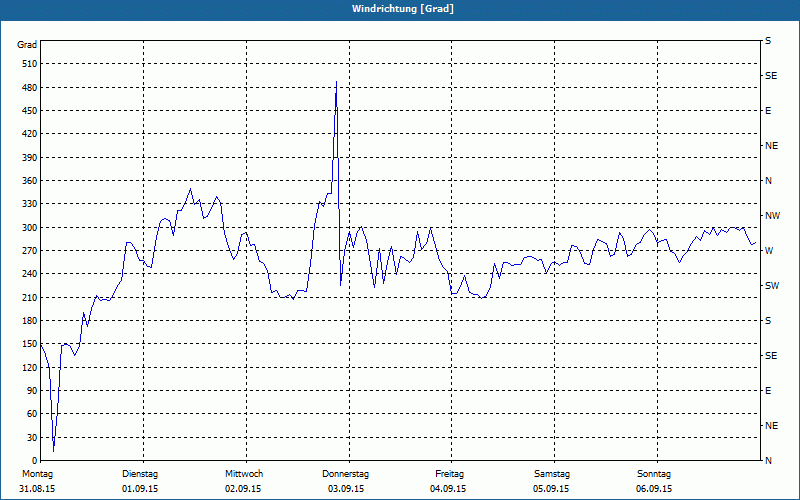Select the 31.08.15 date label
The height and width of the screenshot is (500, 800).
(37, 489)
